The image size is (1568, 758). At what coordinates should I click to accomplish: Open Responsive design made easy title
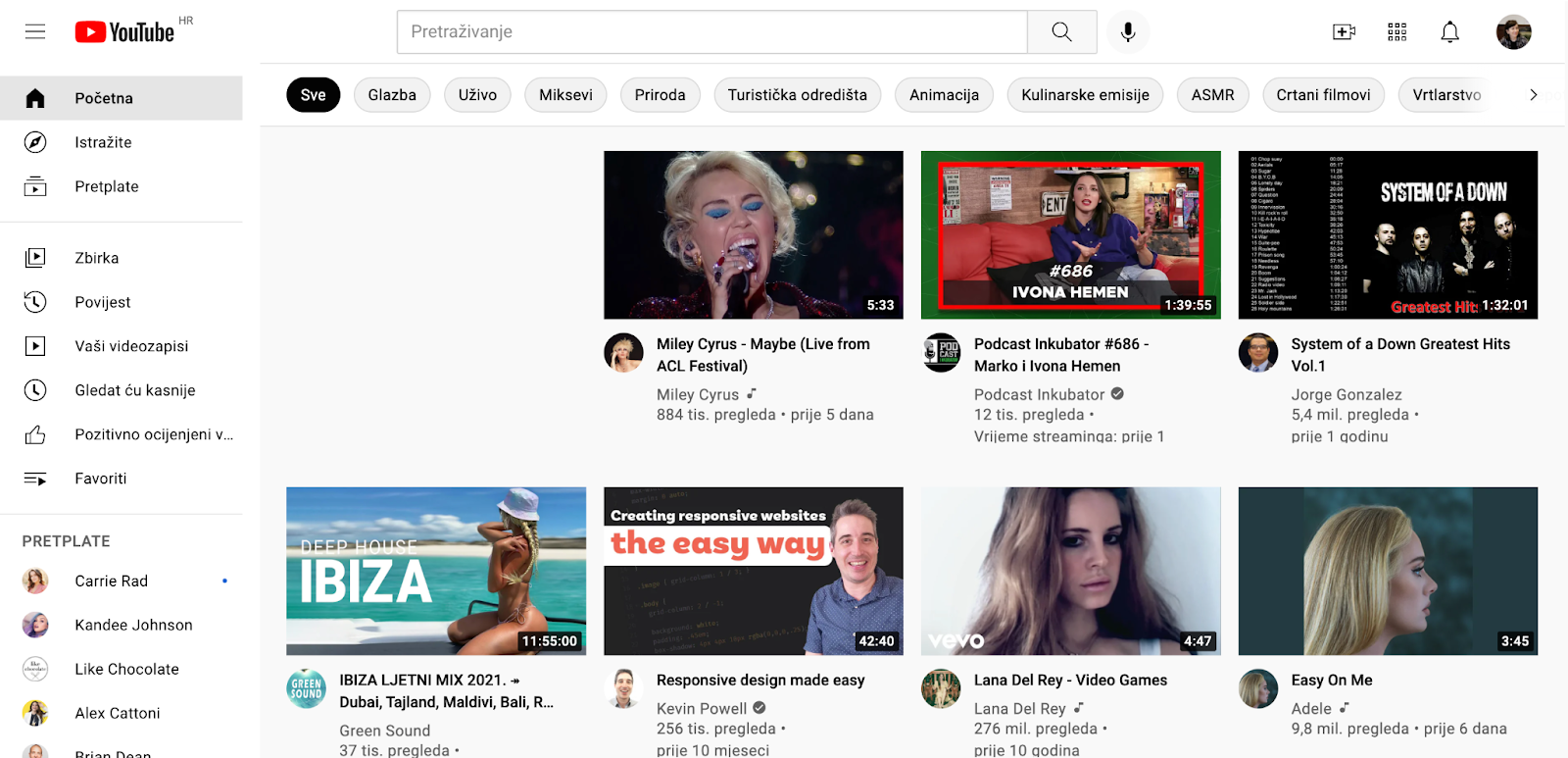pyautogui.click(x=760, y=681)
